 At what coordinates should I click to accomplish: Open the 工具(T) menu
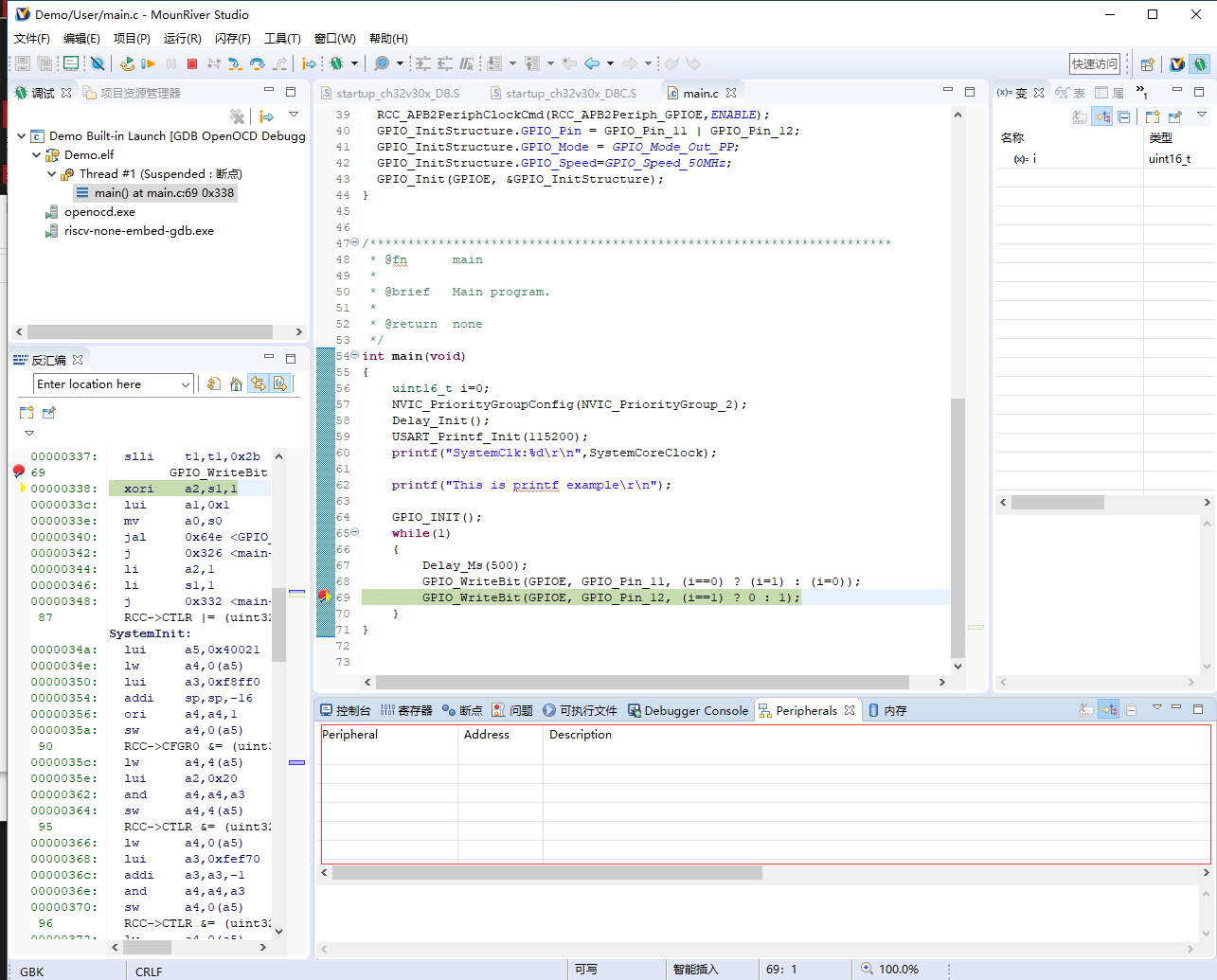pos(282,38)
